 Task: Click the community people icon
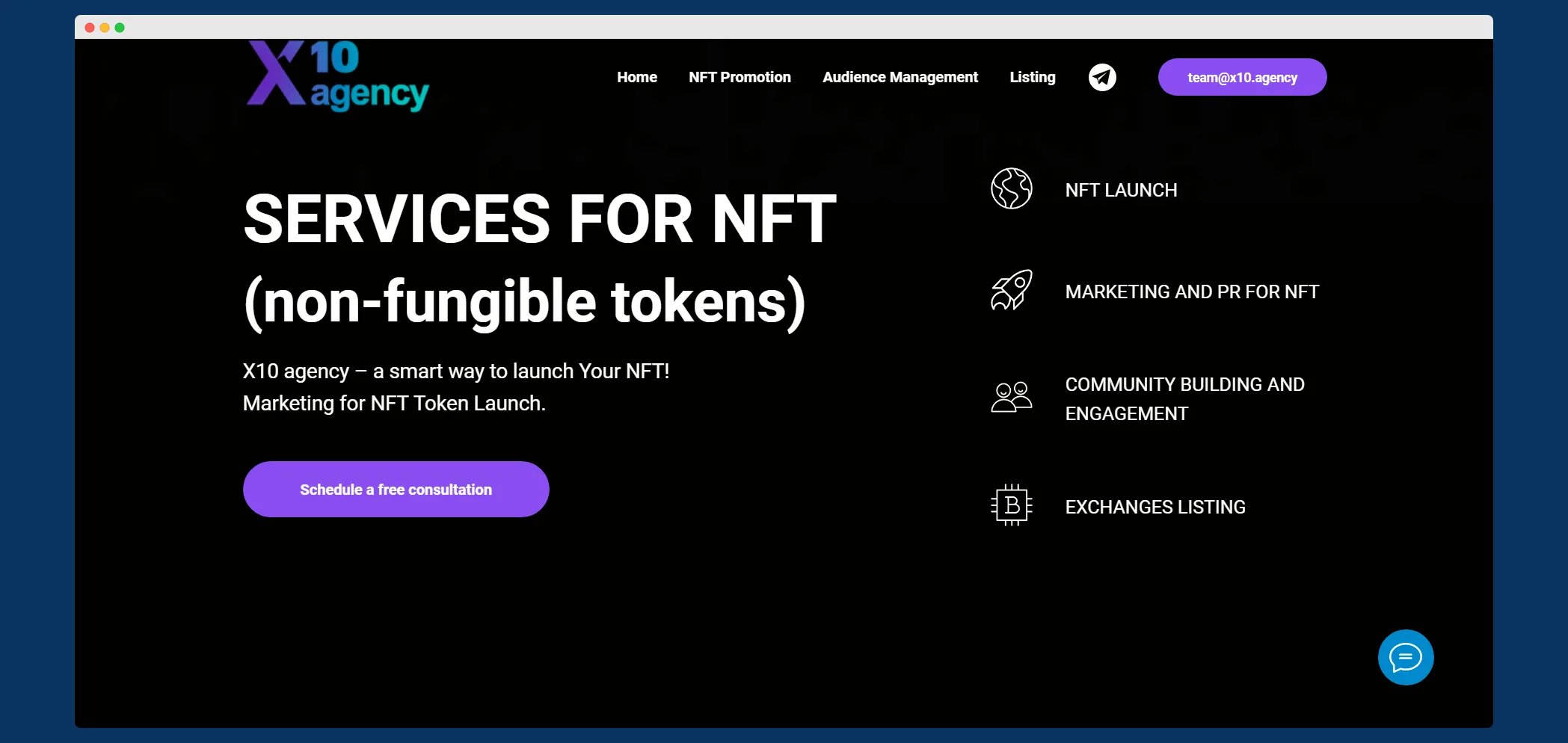1011,397
